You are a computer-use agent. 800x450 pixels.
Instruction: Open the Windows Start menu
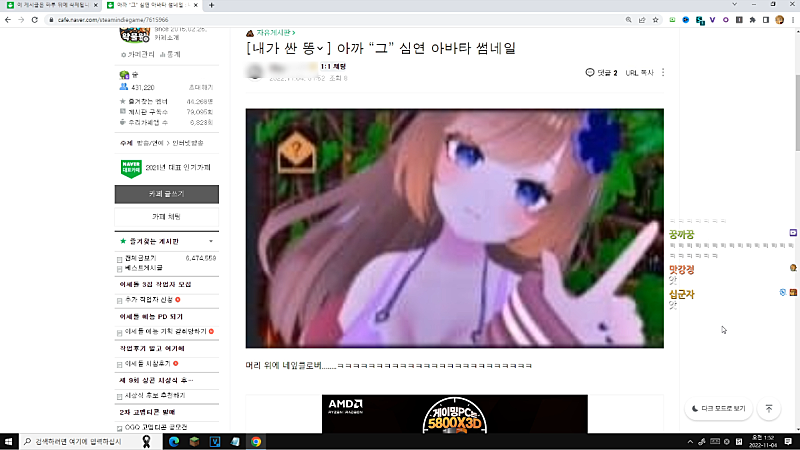click(x=9, y=441)
